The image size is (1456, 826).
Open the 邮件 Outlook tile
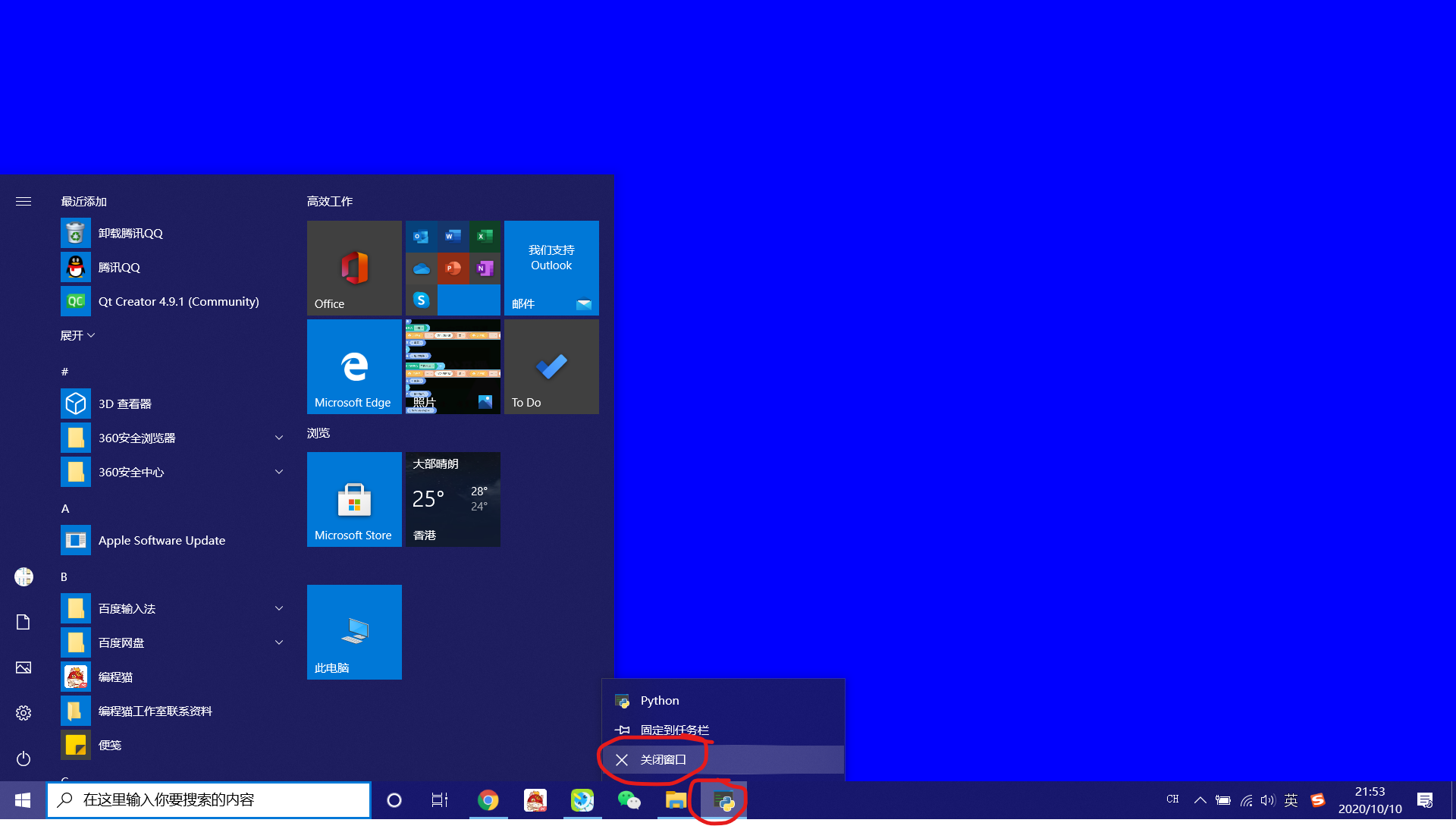[x=551, y=268]
